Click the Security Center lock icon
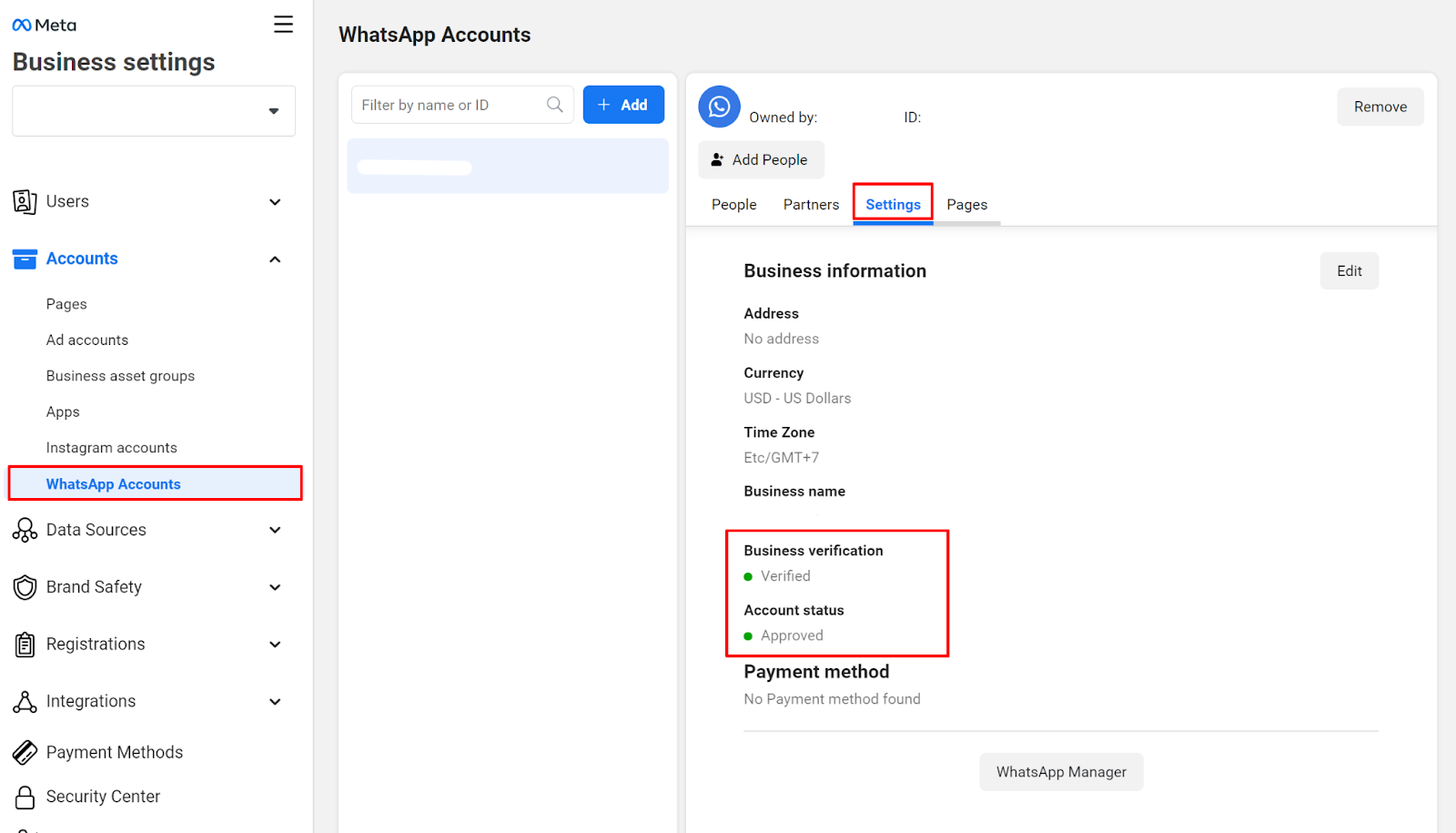The width and height of the screenshot is (1456, 833). click(x=25, y=797)
